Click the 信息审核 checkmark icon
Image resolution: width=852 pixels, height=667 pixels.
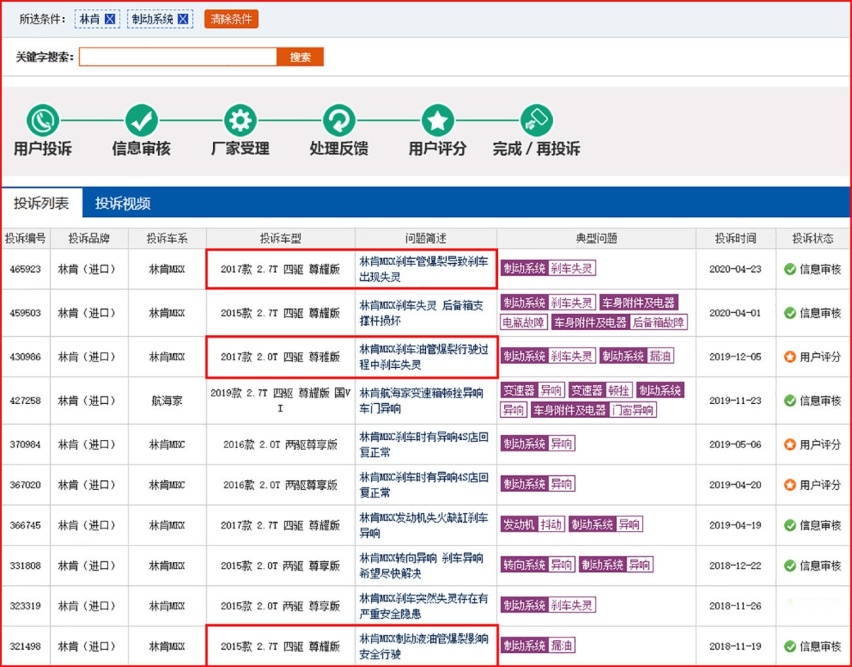[141, 120]
